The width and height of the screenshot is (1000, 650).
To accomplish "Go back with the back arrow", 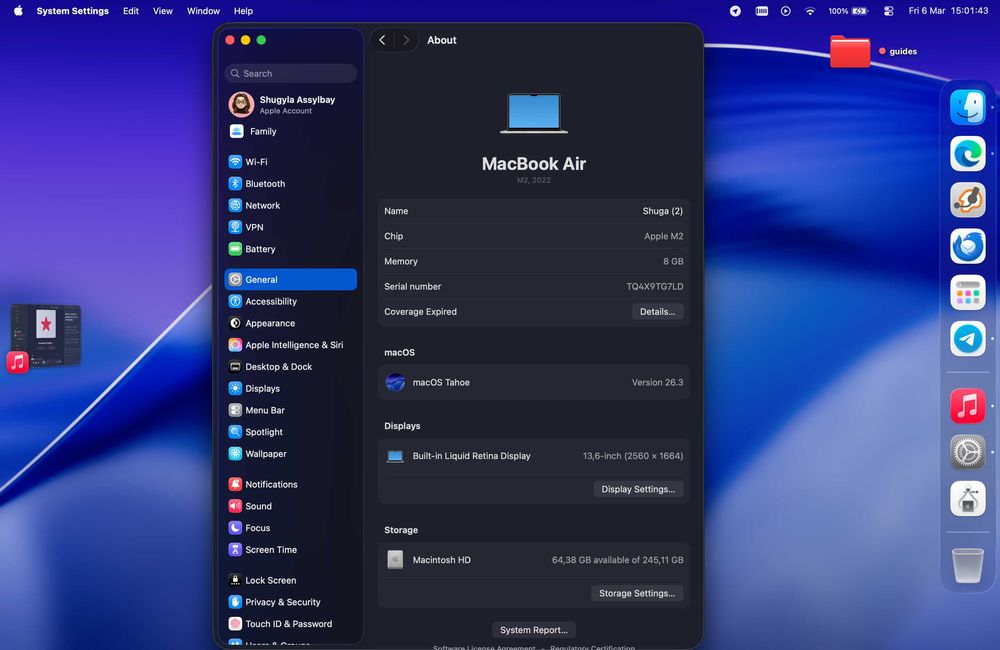I will 382,40.
